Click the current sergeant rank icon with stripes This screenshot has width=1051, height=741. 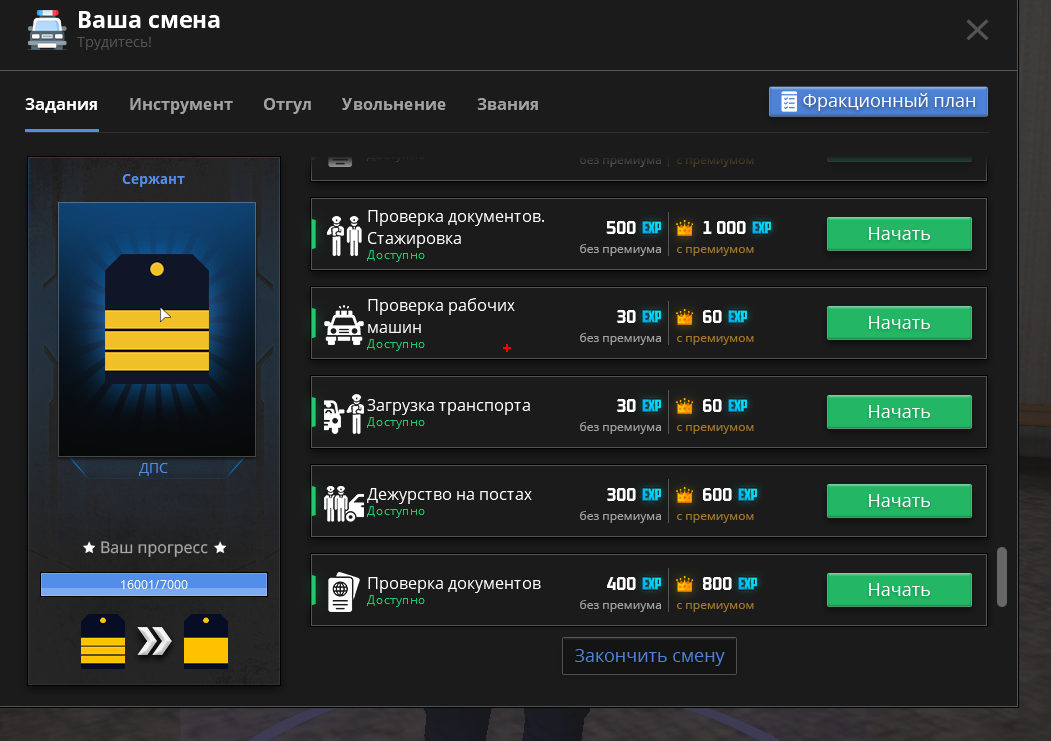click(x=103, y=640)
